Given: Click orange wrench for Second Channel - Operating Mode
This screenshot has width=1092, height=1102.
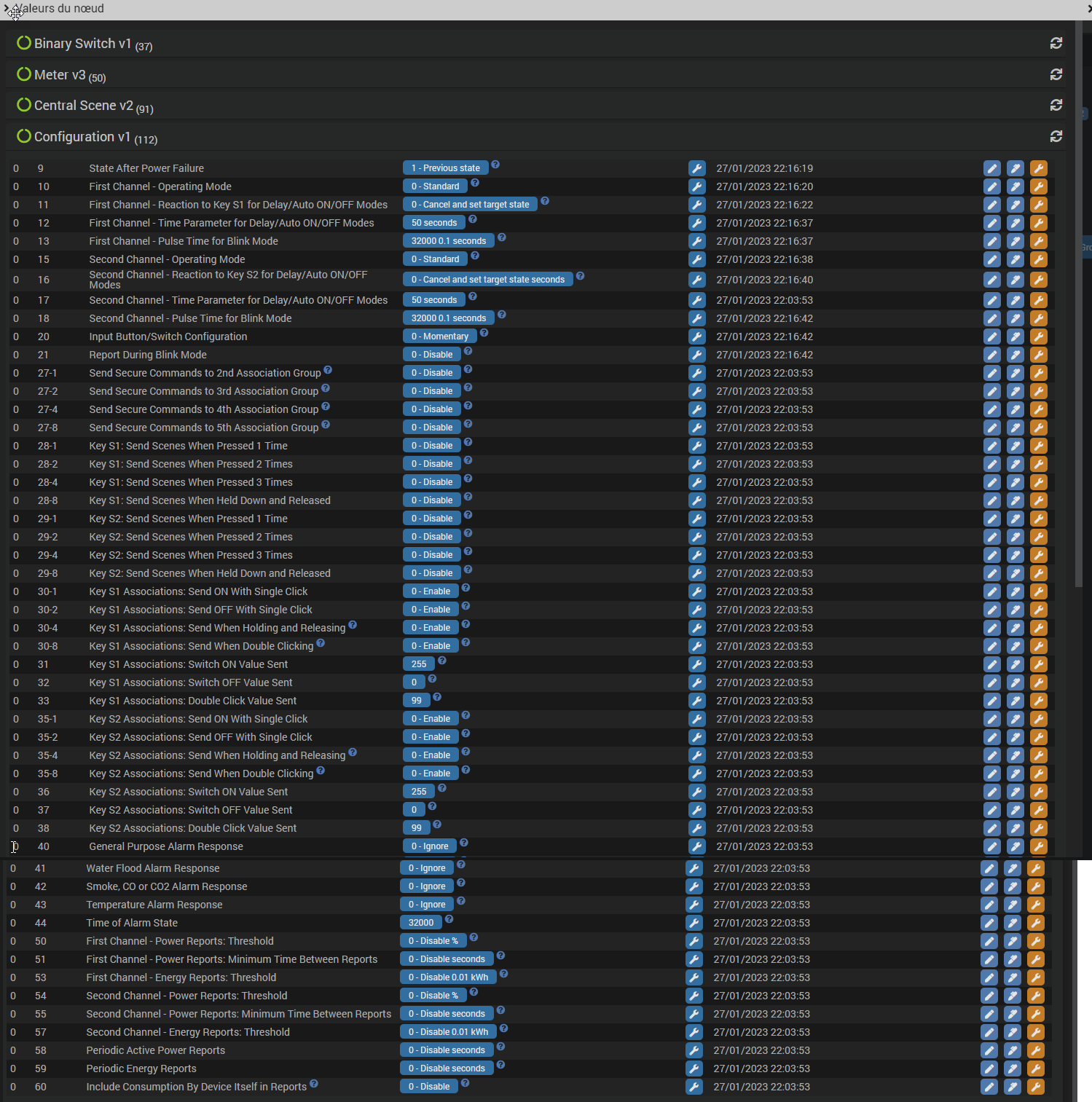Looking at the screenshot, I should click(x=1038, y=259).
